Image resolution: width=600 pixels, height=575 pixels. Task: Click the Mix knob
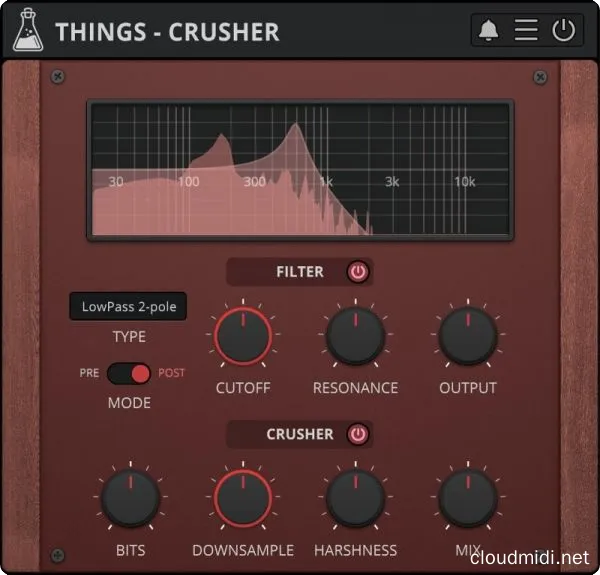(x=468, y=498)
